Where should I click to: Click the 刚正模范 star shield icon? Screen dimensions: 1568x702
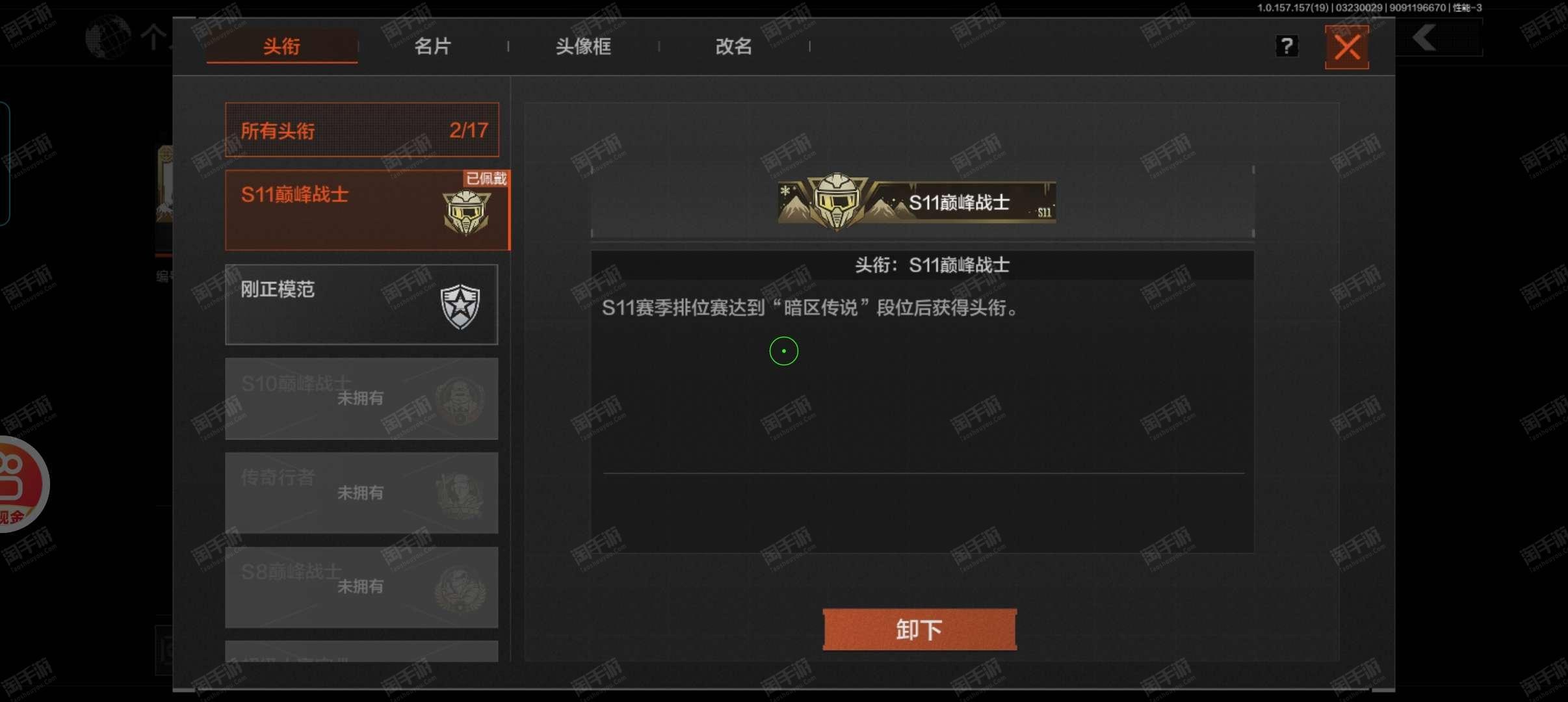460,306
